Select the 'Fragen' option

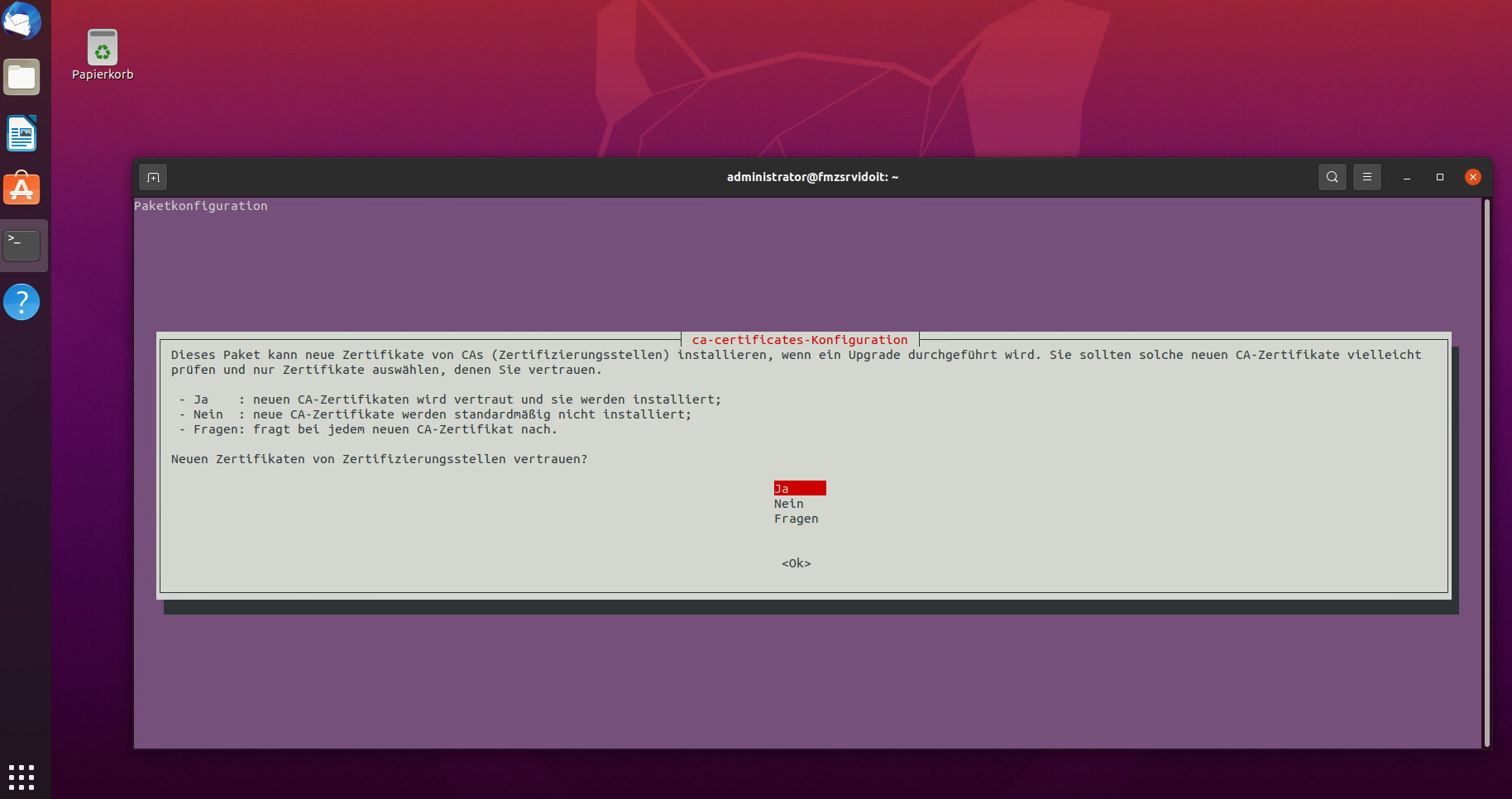click(x=796, y=519)
